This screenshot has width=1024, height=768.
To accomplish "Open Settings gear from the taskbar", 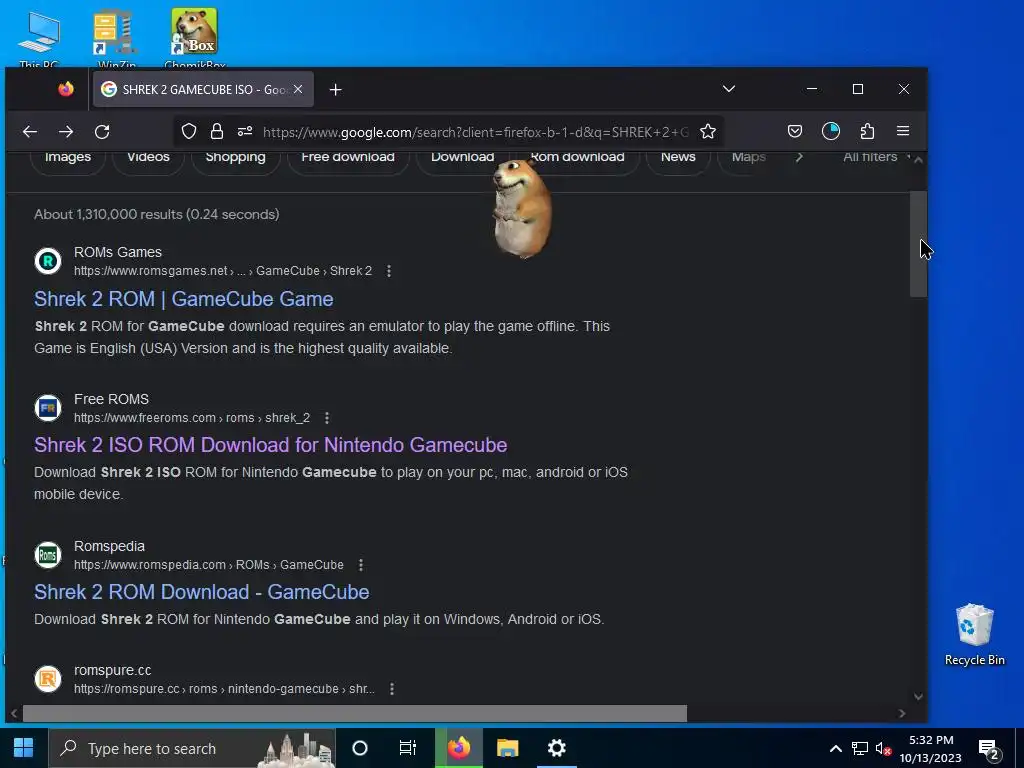I will click(557, 748).
